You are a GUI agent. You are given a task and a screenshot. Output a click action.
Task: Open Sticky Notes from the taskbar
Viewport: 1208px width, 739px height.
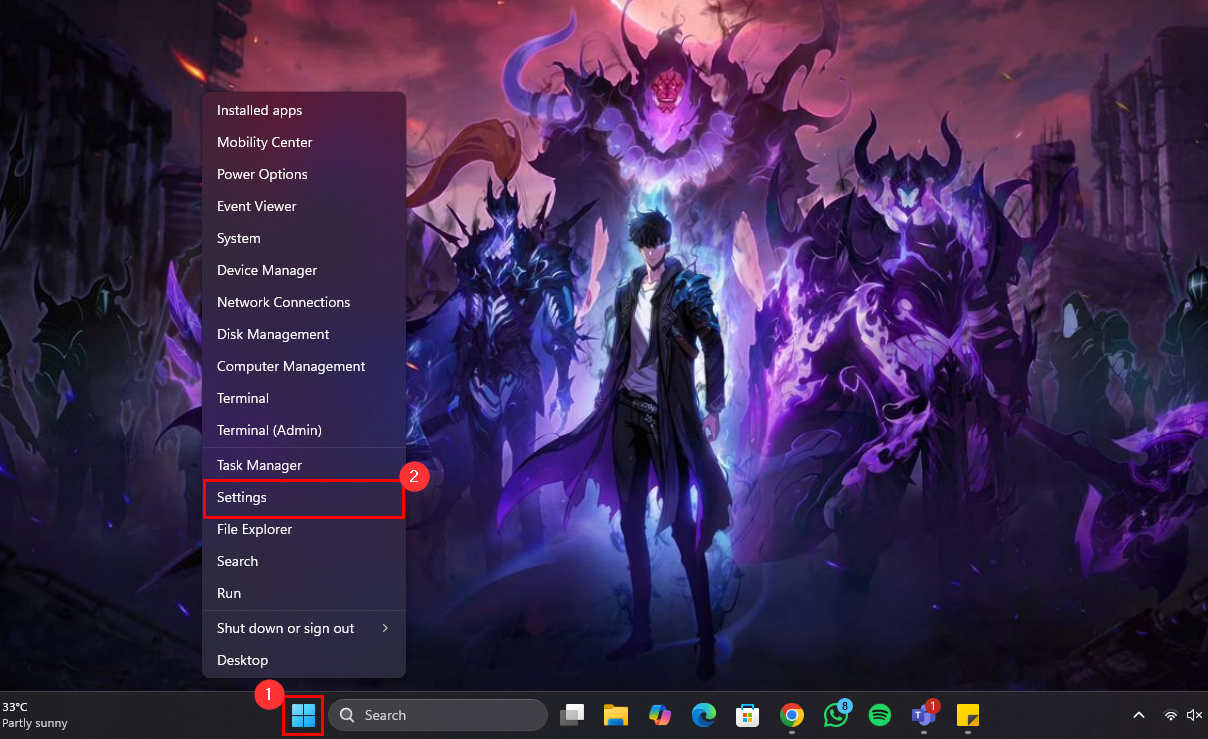click(x=967, y=715)
